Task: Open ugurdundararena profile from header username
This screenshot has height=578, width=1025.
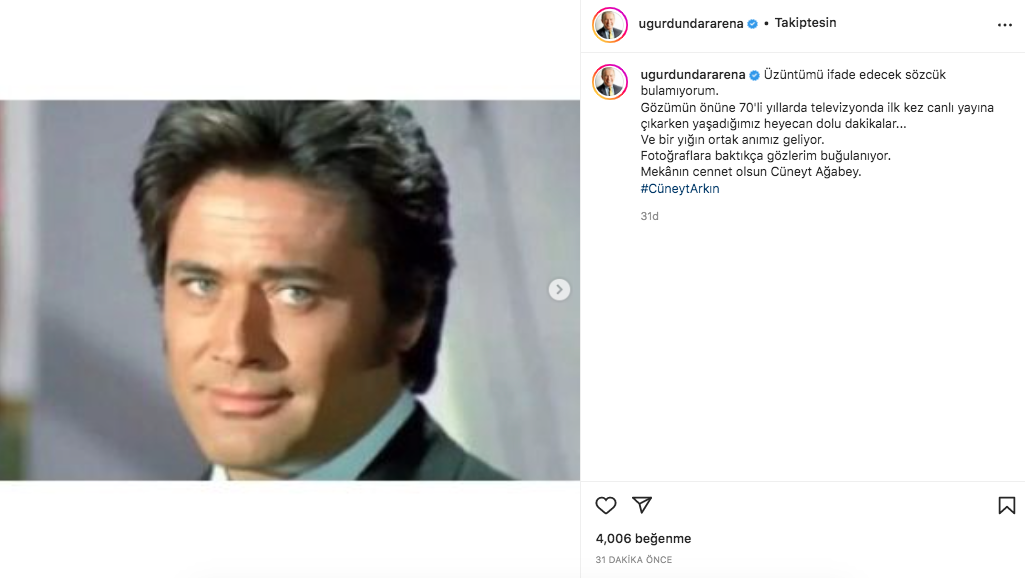Action: pos(692,23)
